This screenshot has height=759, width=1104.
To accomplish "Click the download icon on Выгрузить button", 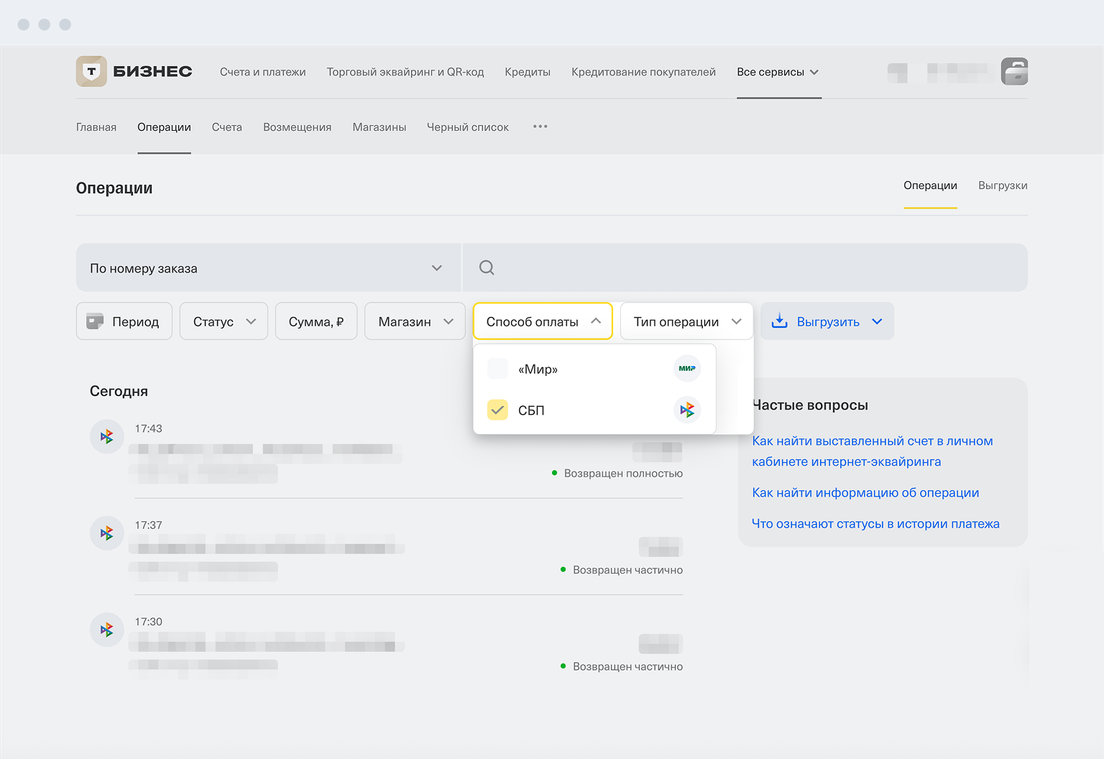I will [x=781, y=322].
